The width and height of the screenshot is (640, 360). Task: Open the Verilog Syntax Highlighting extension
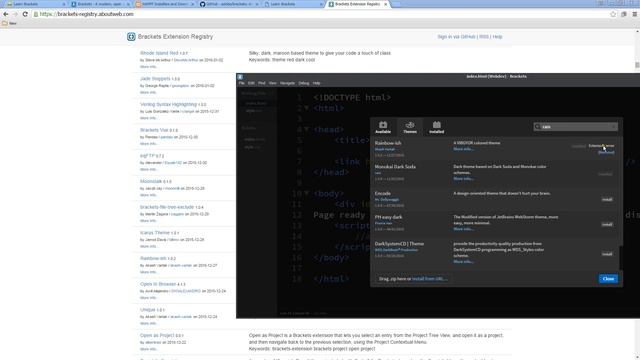point(168,104)
